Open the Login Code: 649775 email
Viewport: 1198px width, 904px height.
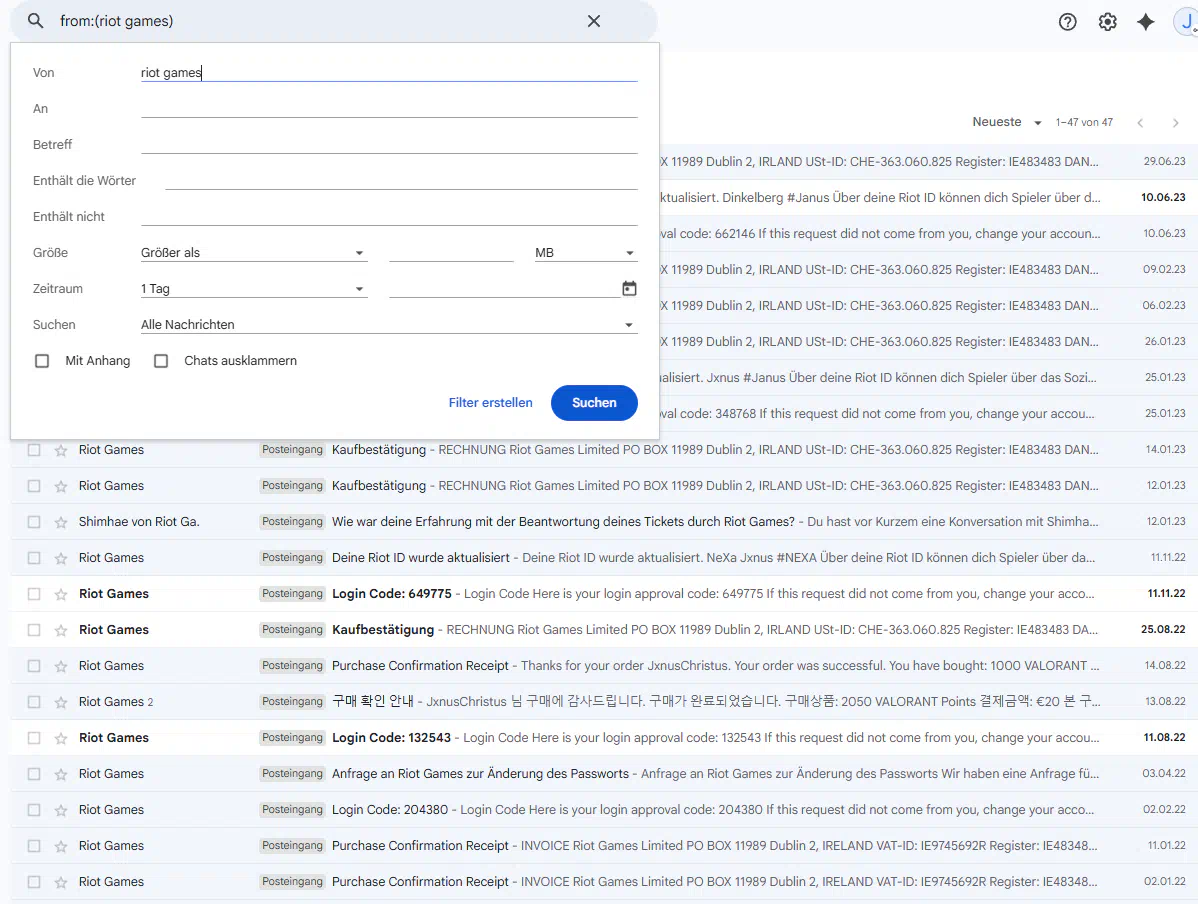point(598,594)
